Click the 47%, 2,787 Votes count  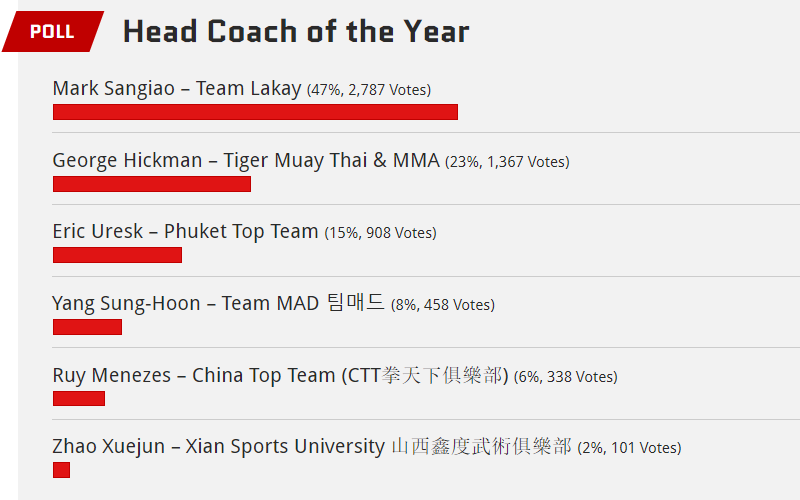[369, 90]
